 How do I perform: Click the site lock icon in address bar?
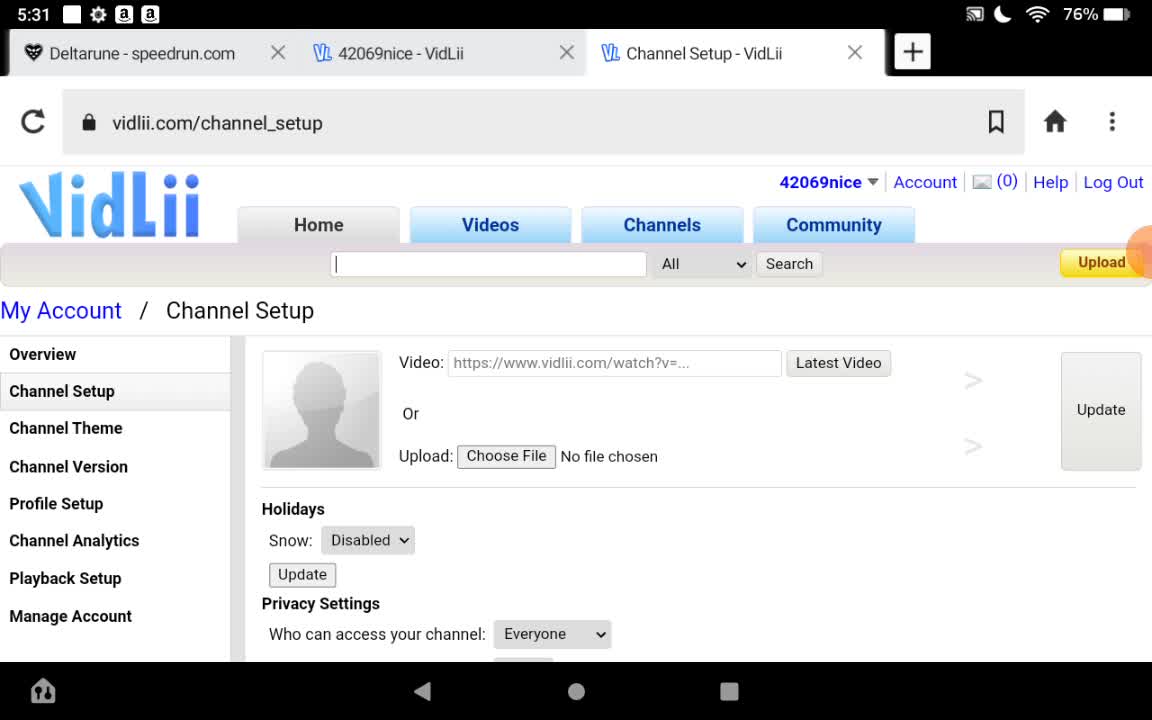click(89, 122)
